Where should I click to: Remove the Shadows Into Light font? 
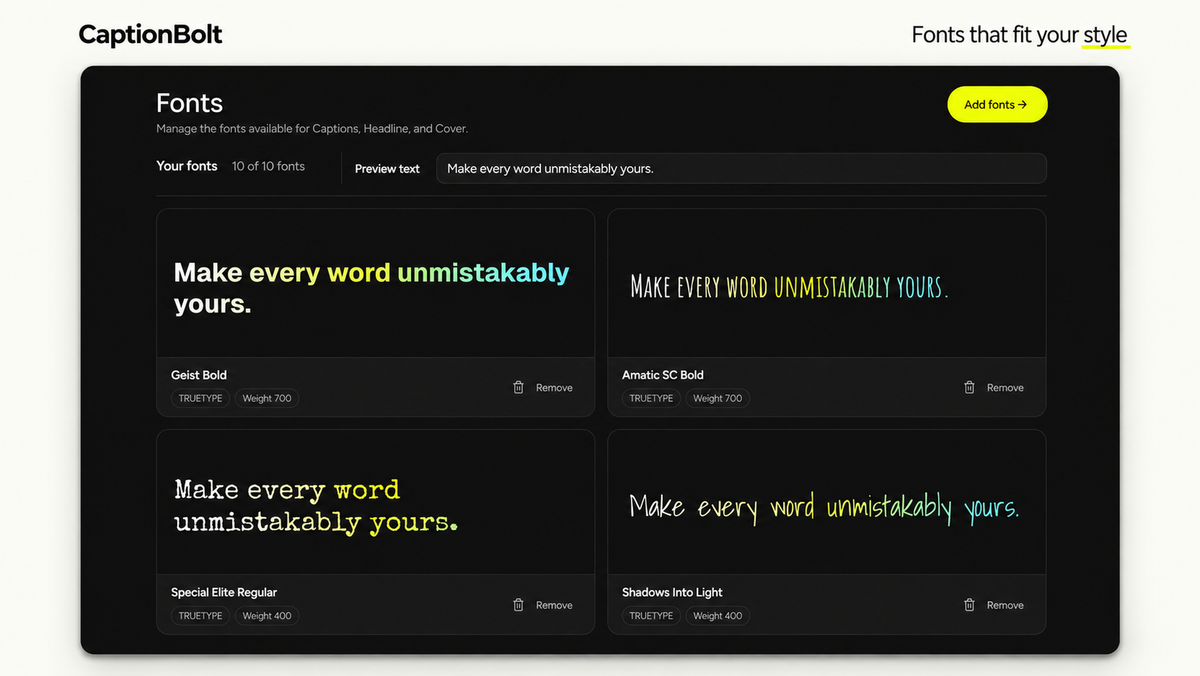[994, 605]
